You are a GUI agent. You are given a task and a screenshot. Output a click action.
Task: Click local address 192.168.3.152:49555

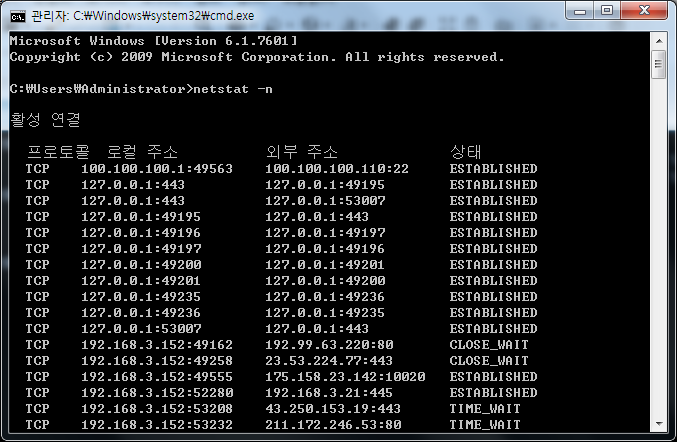(157, 377)
